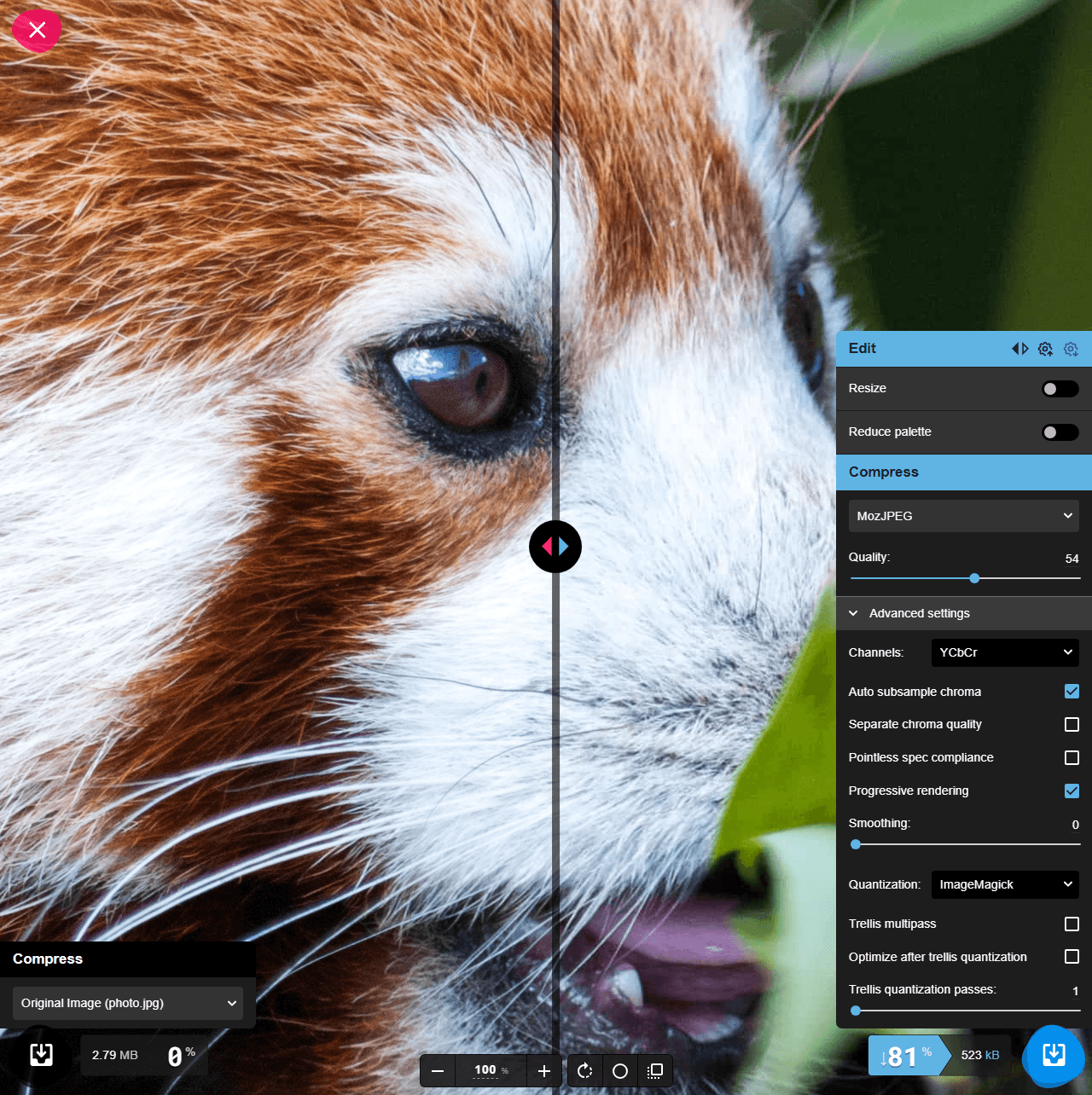
Task: Click the Trellis quantization passes slider handle
Action: pos(856,1011)
